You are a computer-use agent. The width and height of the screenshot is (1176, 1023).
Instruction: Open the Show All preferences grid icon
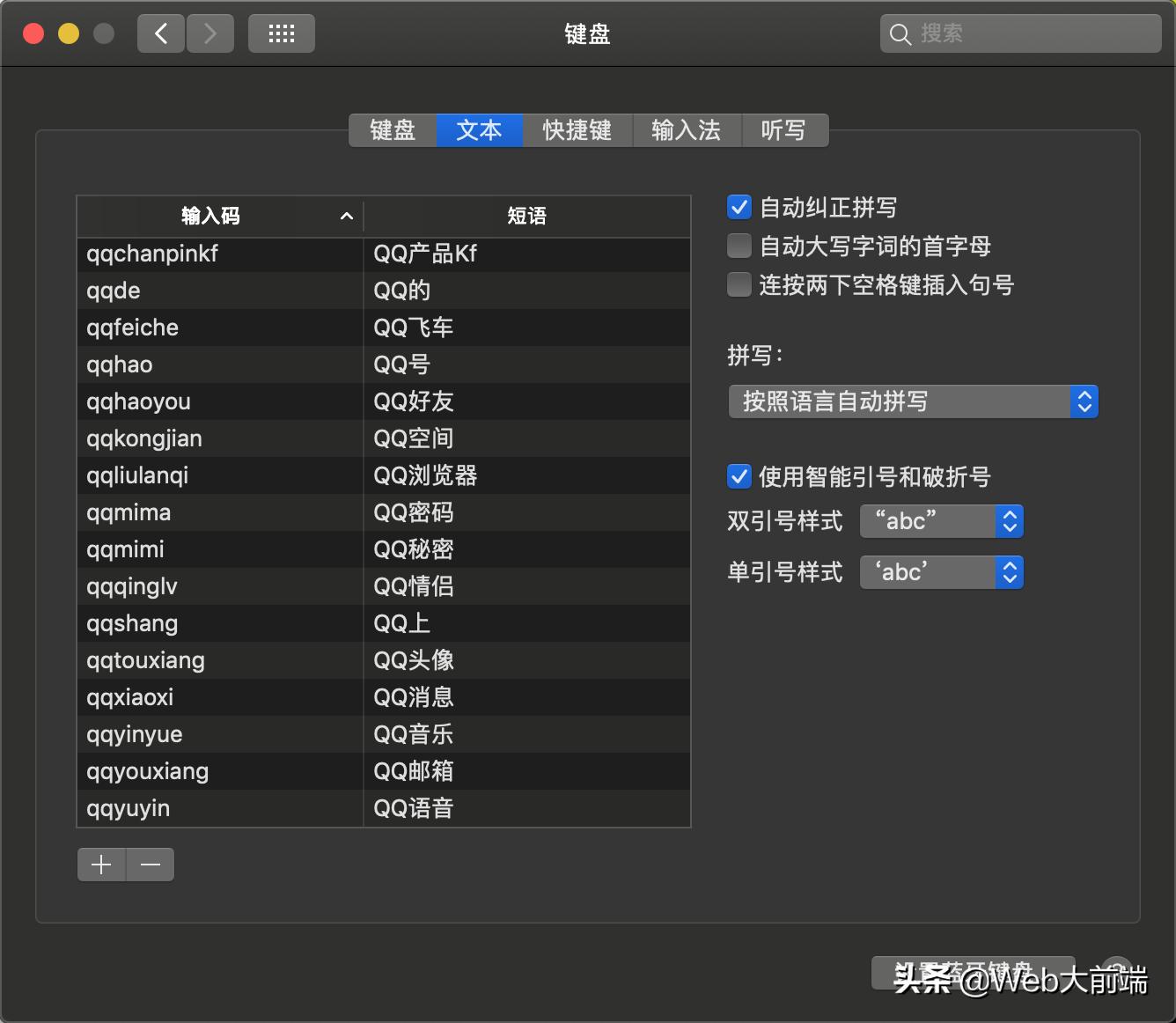[x=281, y=33]
